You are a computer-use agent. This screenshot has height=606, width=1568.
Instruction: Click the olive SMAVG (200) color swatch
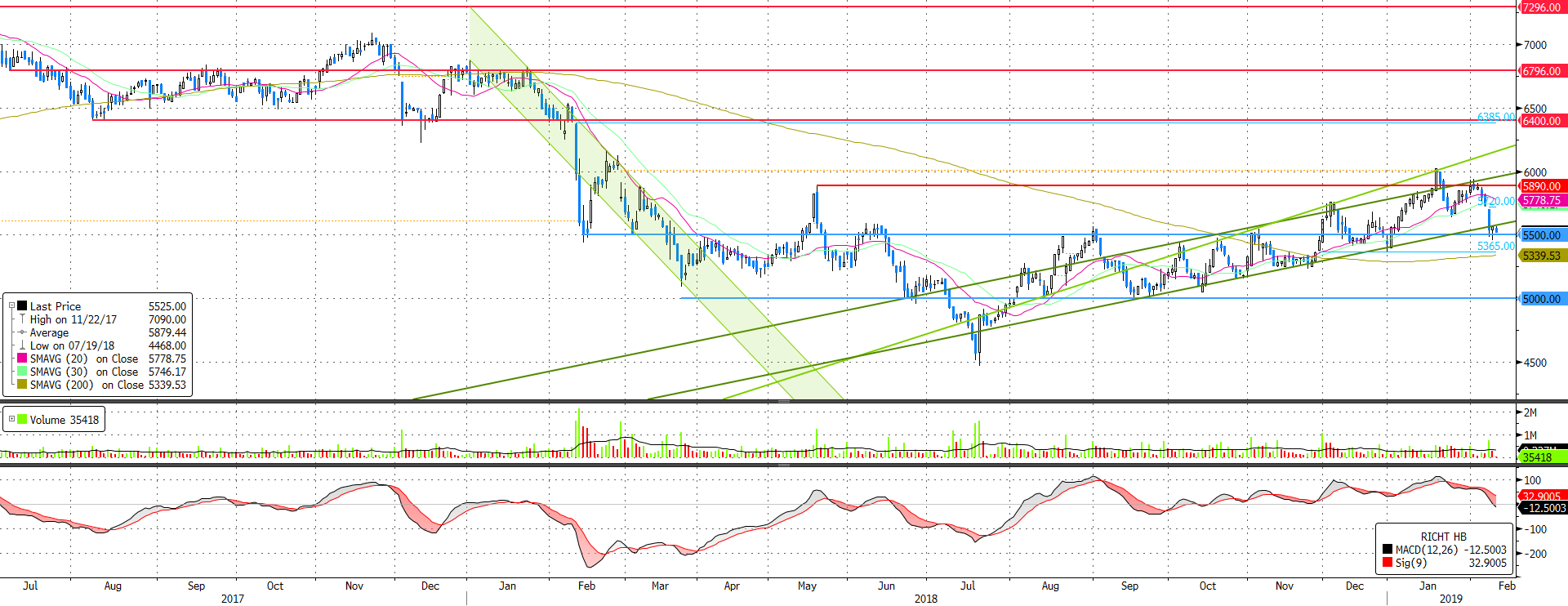coord(22,384)
